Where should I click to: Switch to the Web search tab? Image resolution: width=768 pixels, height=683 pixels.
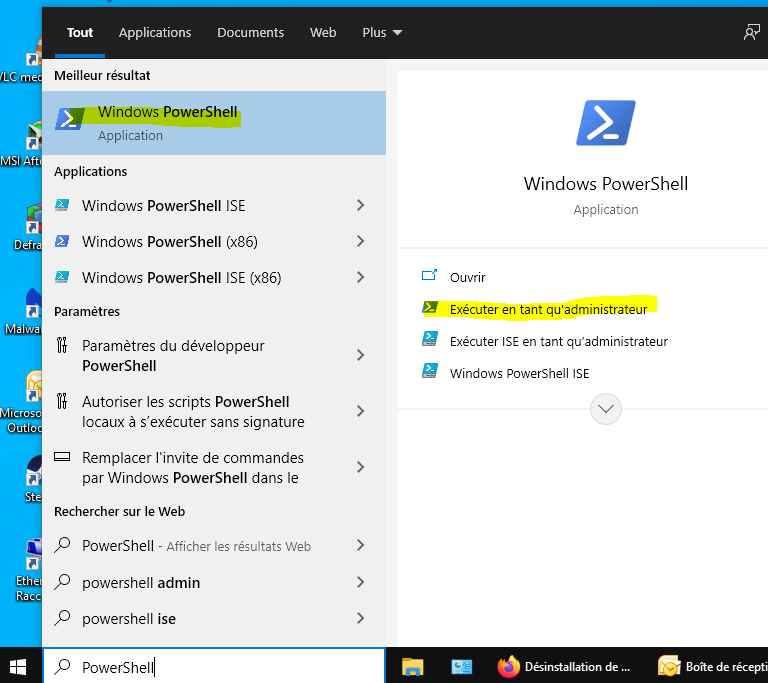[x=323, y=32]
